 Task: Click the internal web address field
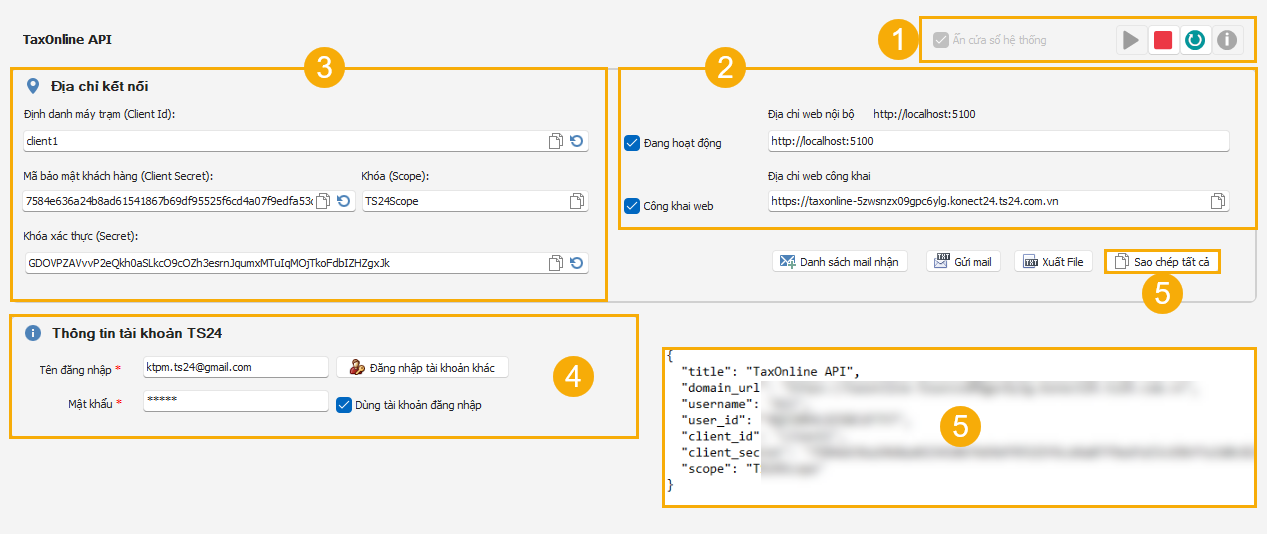coord(998,141)
